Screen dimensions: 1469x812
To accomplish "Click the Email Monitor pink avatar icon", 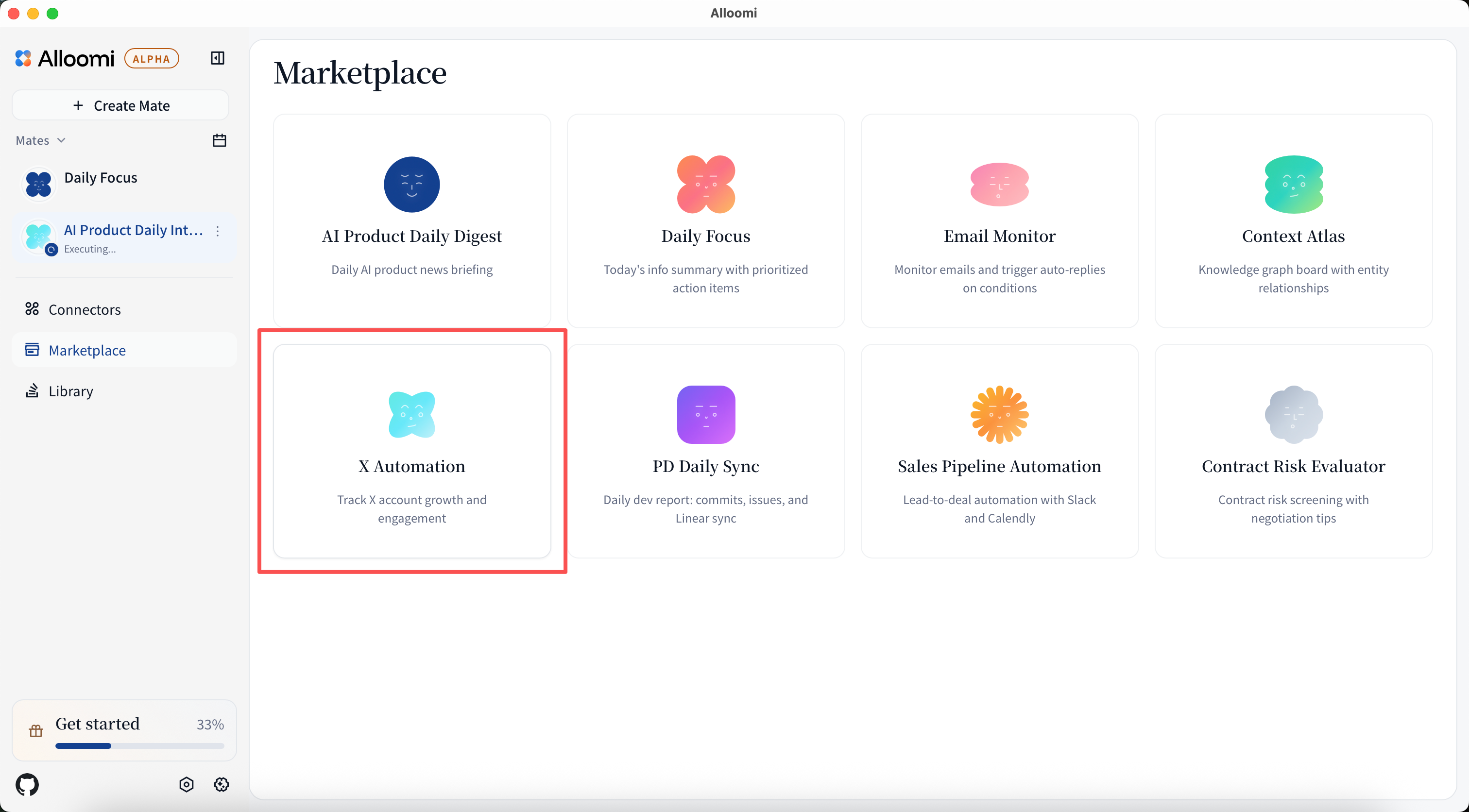I will (999, 184).
